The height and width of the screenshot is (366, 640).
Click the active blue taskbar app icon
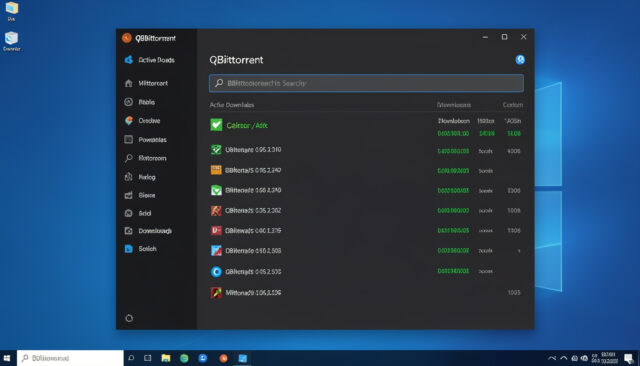point(242,358)
